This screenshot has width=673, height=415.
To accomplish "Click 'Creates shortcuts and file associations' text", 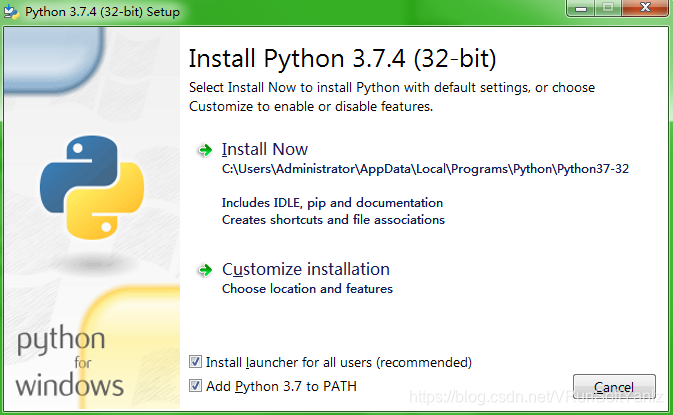I will (x=333, y=220).
